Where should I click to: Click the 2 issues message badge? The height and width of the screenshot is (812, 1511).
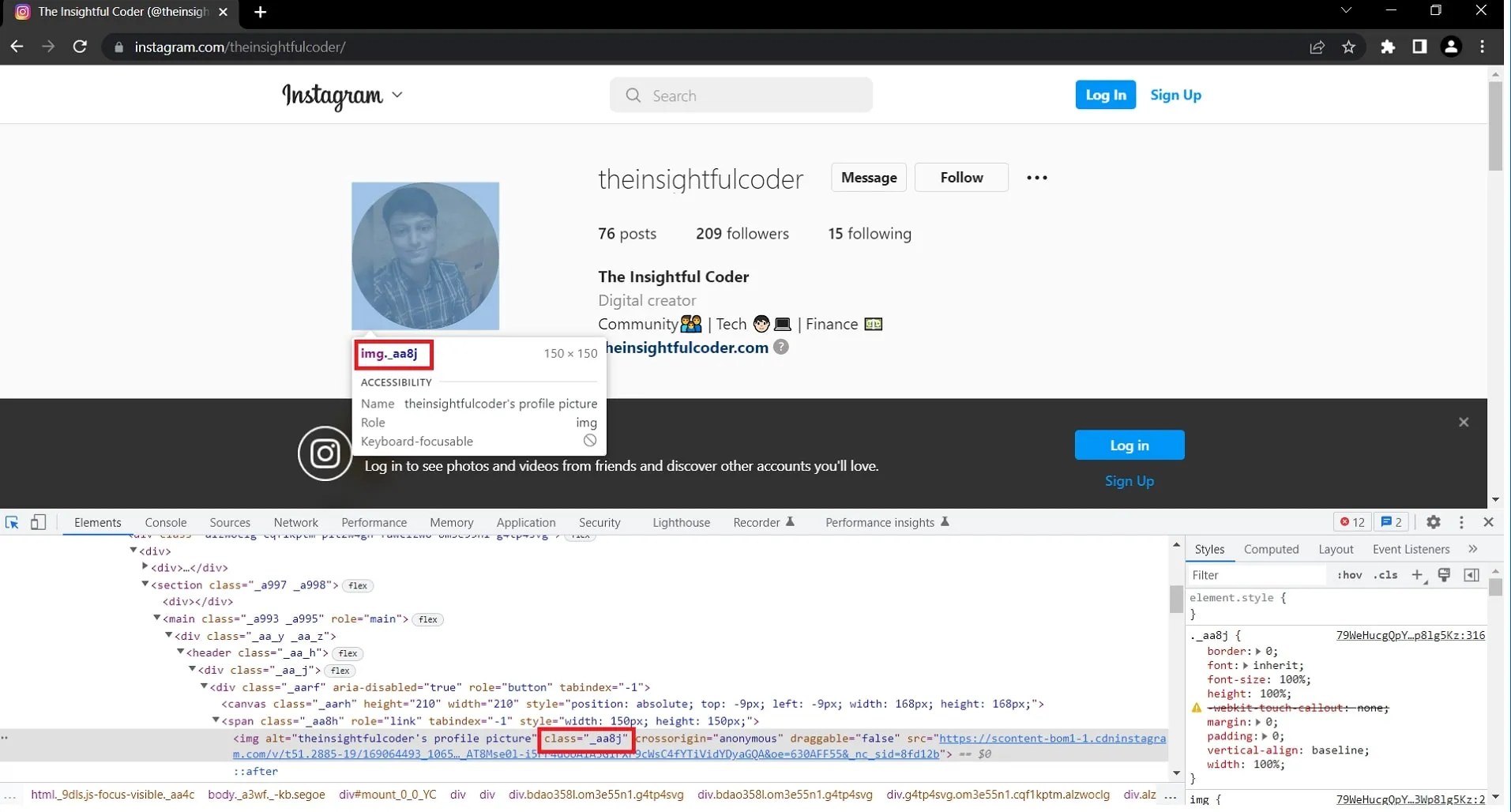pos(1391,521)
